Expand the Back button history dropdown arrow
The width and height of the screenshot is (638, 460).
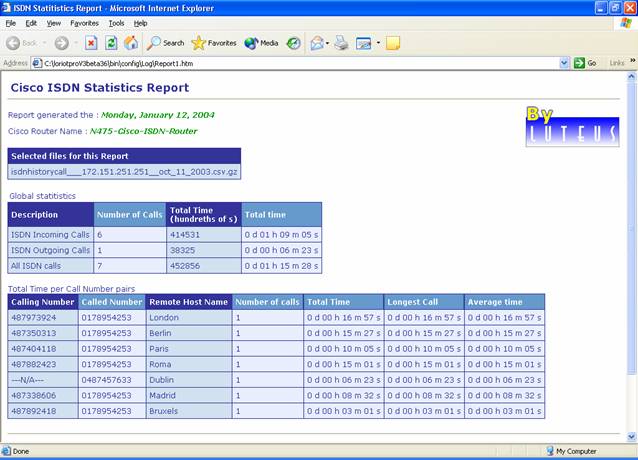44,43
